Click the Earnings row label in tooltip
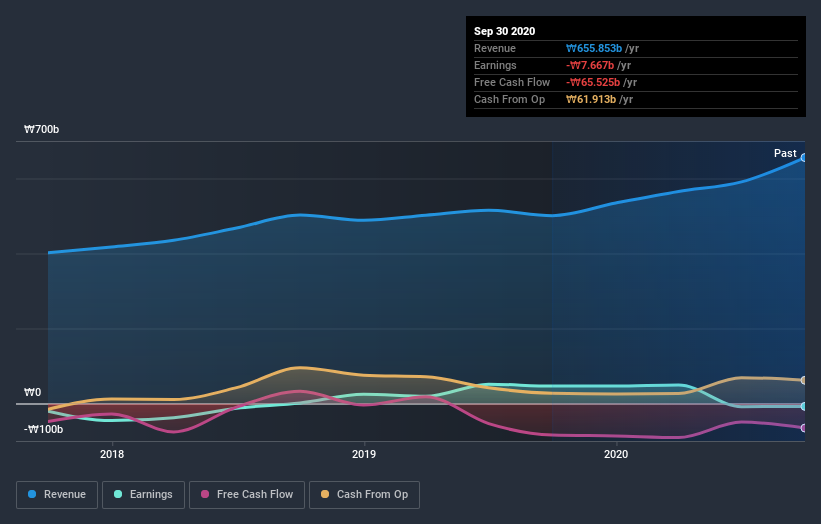 point(495,65)
